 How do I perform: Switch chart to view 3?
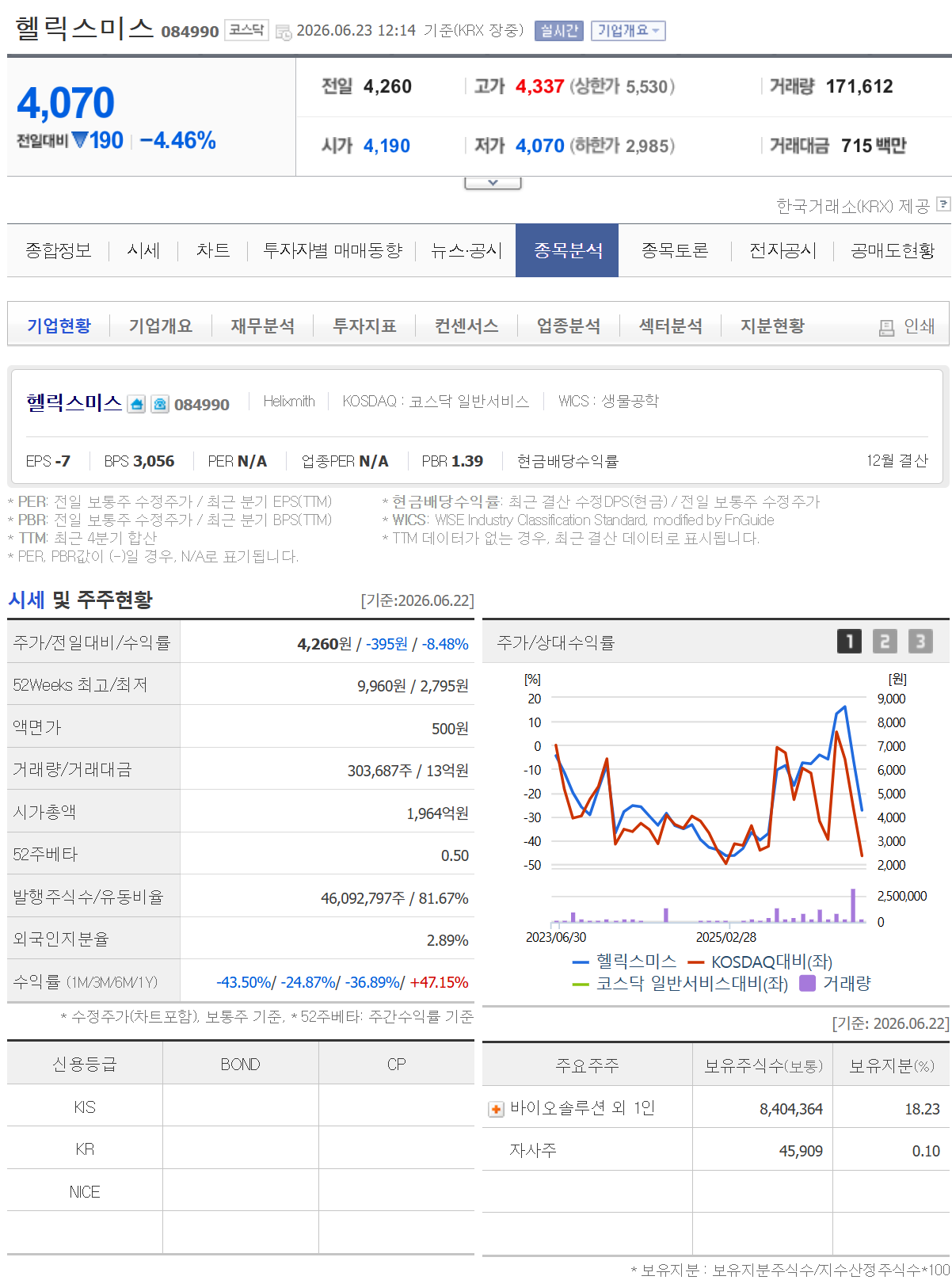pos(920,641)
